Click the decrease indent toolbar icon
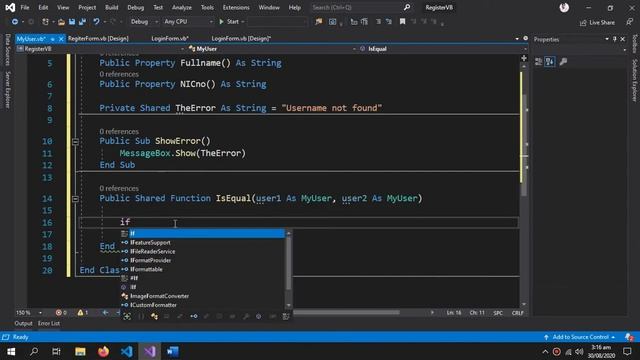The image size is (640, 360). tap(354, 22)
